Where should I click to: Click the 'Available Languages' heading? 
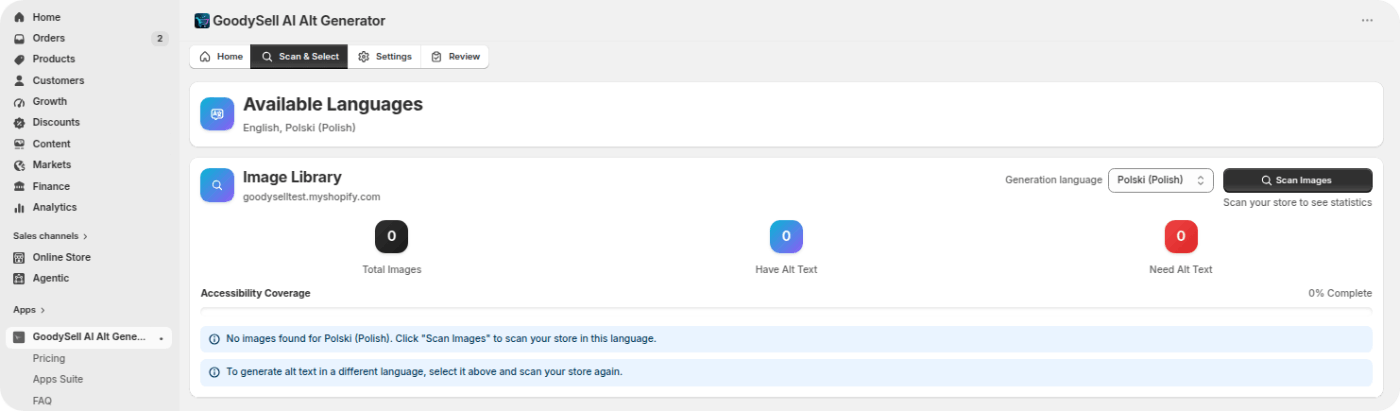[x=333, y=104]
